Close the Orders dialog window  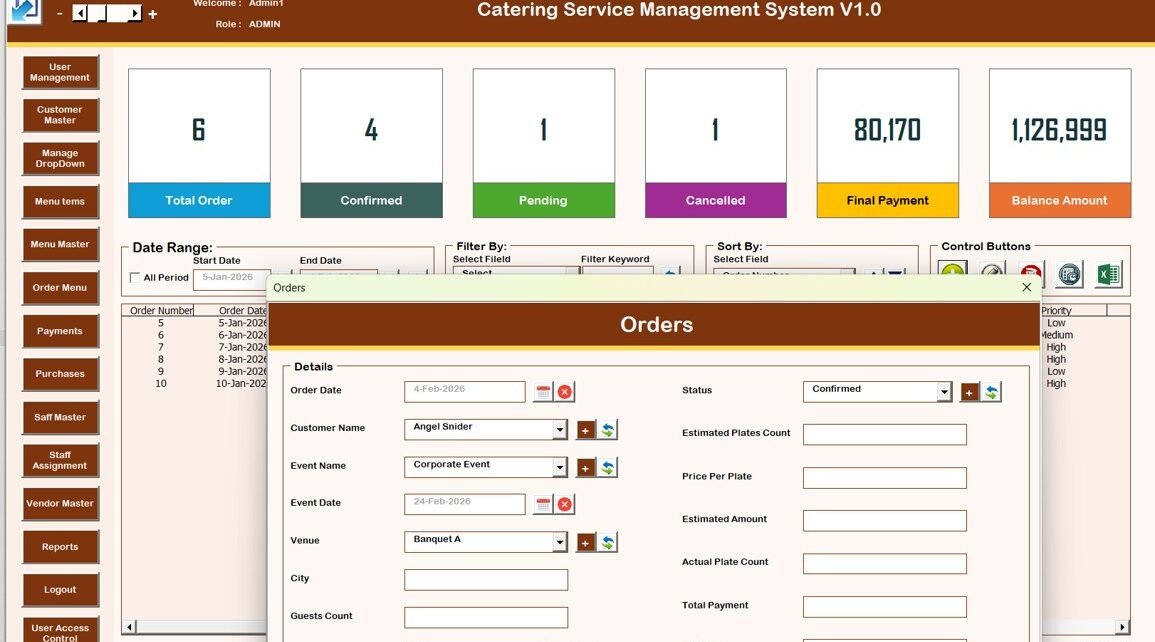pyautogui.click(x=1026, y=287)
